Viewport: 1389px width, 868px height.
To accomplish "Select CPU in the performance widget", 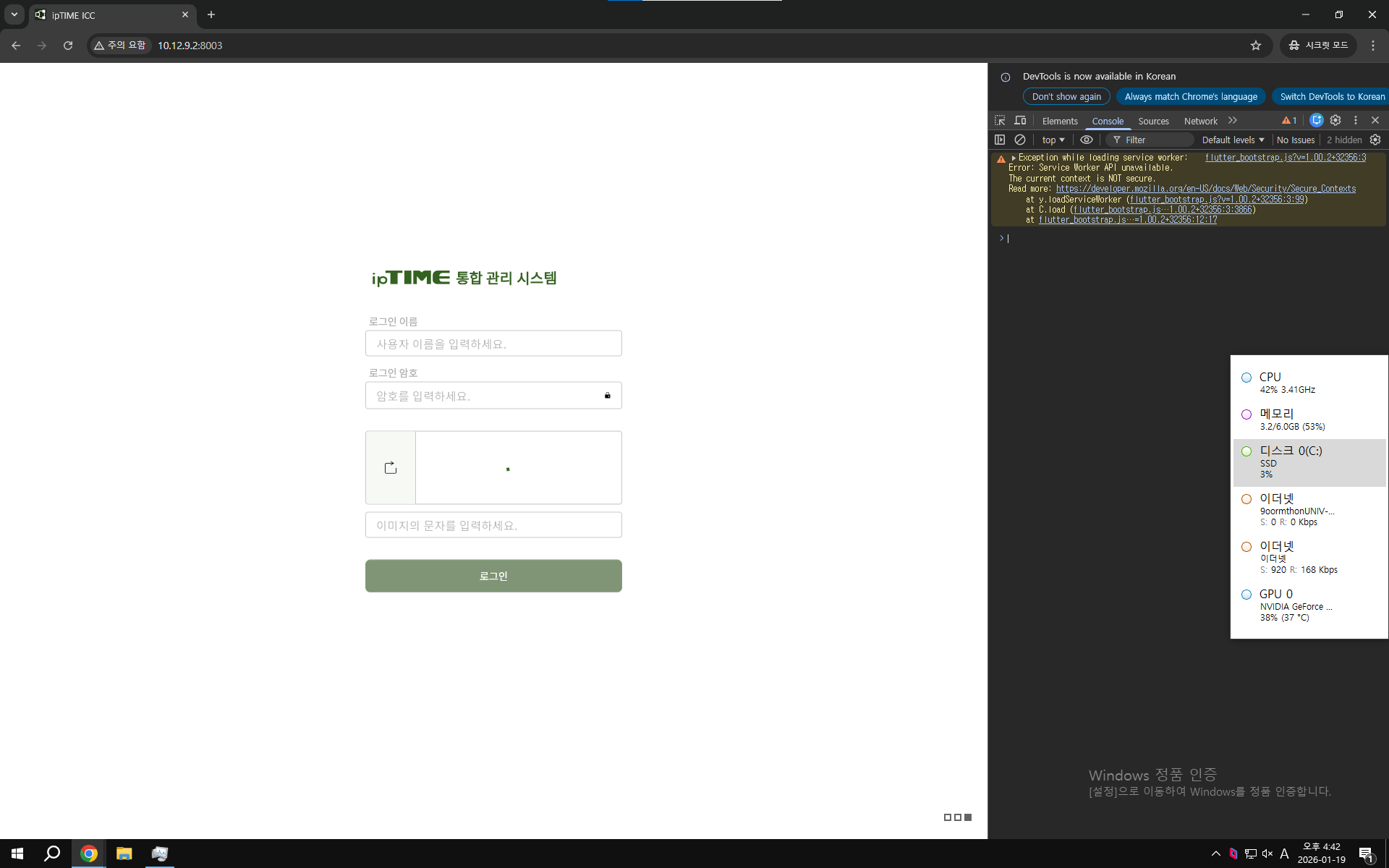I will click(1309, 383).
